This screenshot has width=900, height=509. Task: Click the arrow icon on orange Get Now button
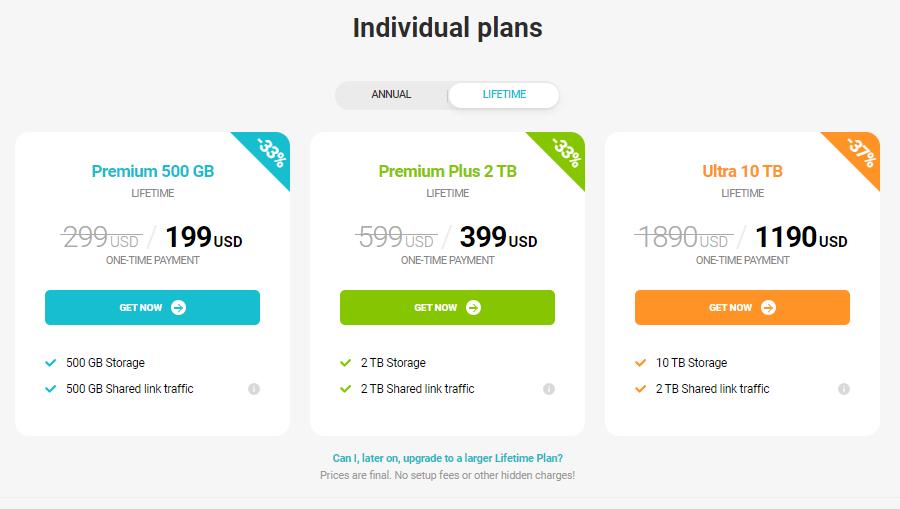click(768, 308)
